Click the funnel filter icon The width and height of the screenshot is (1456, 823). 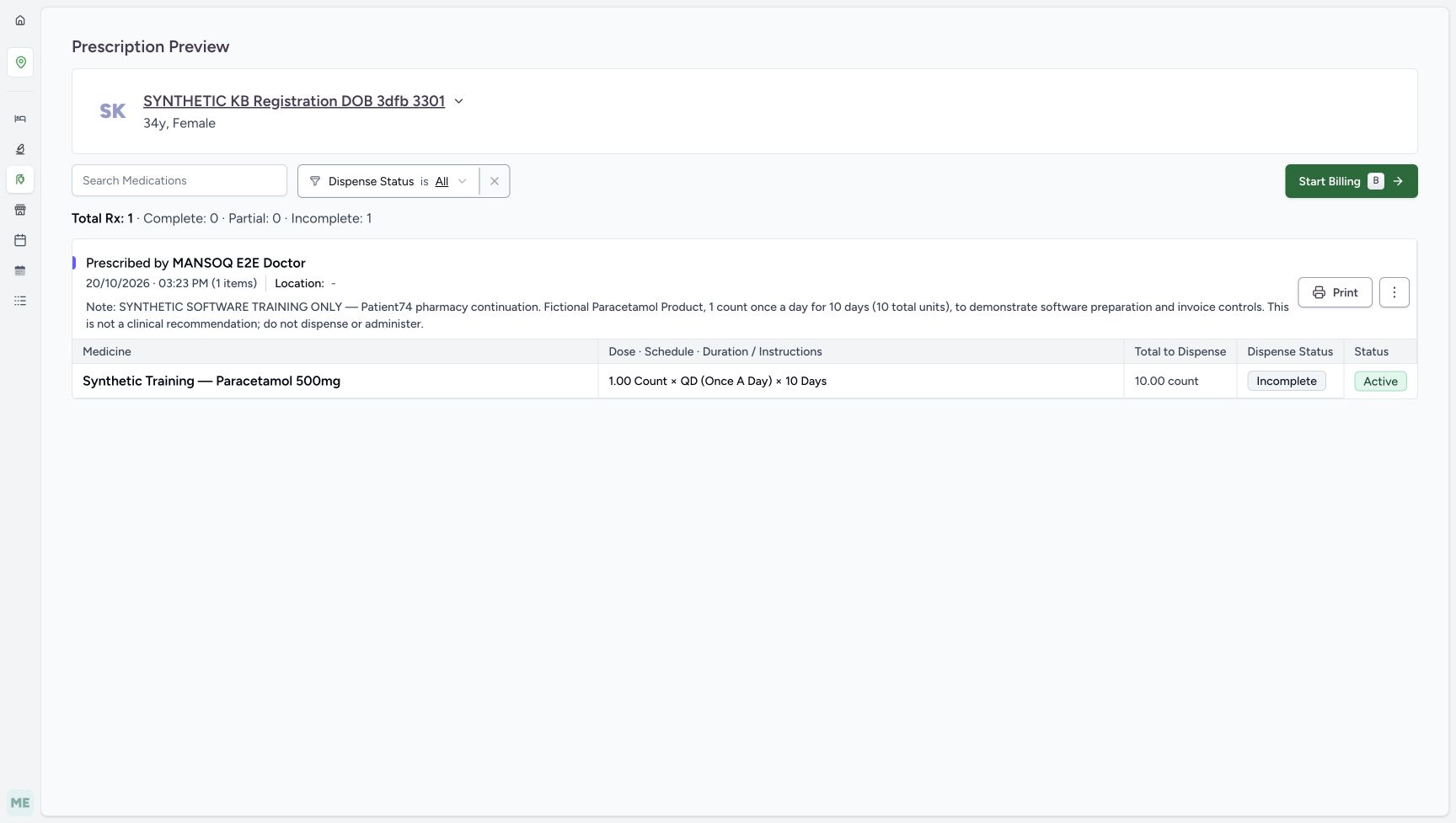(315, 181)
